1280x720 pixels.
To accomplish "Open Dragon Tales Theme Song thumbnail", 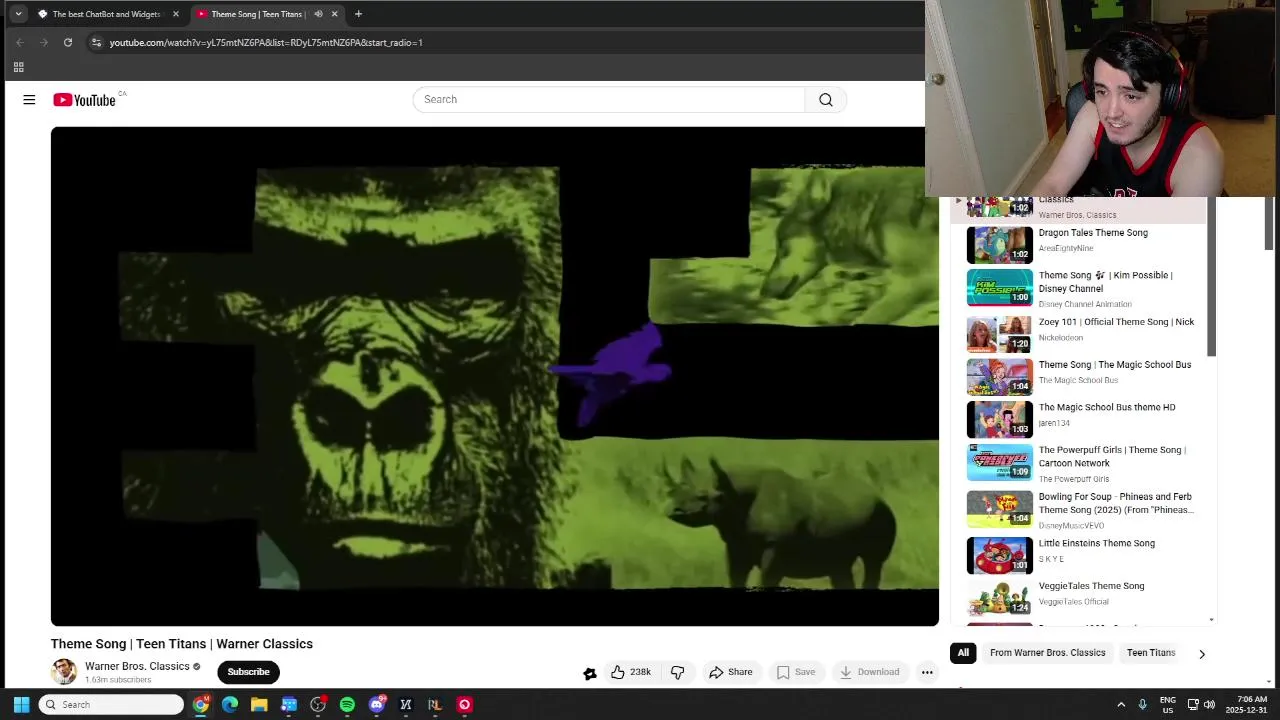I will coord(999,245).
